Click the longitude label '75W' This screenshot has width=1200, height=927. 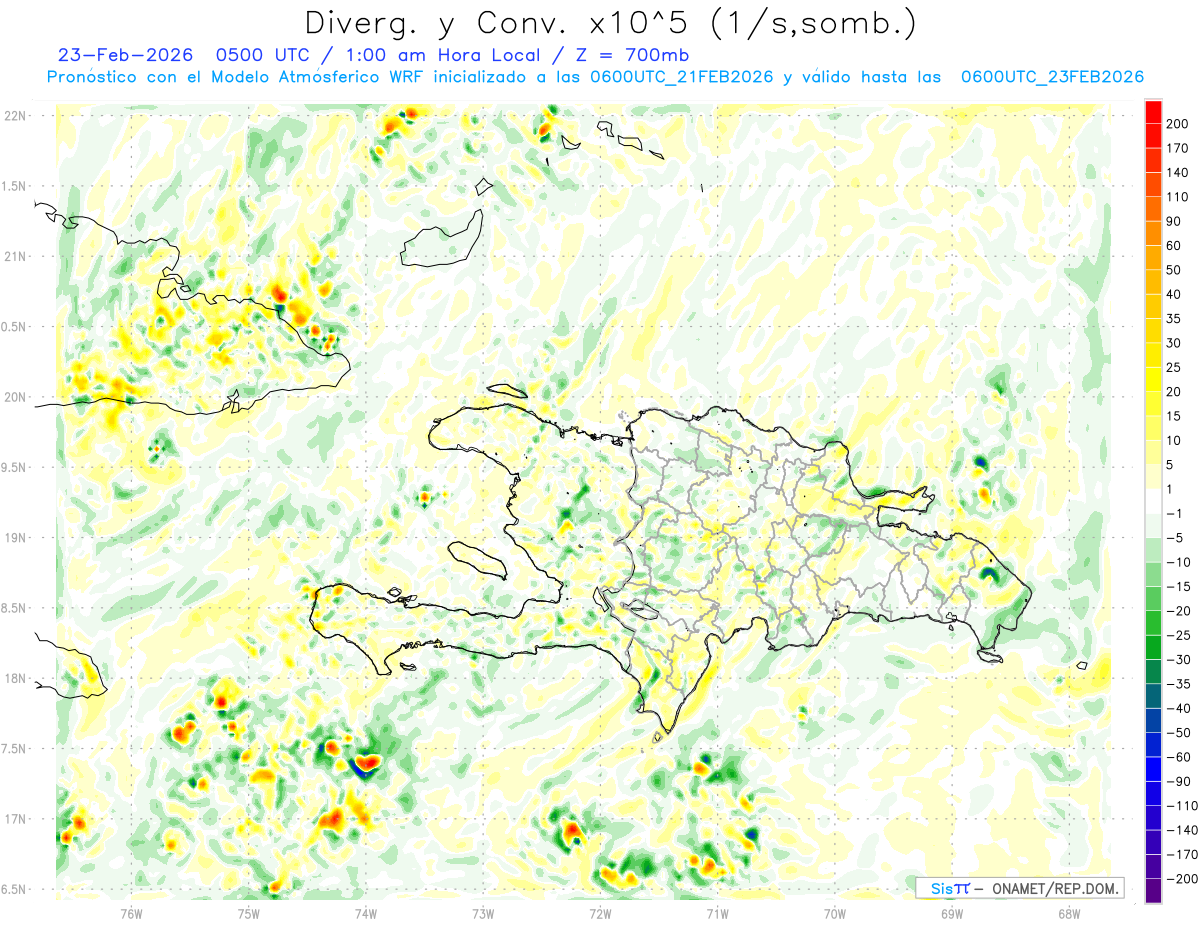click(x=248, y=913)
